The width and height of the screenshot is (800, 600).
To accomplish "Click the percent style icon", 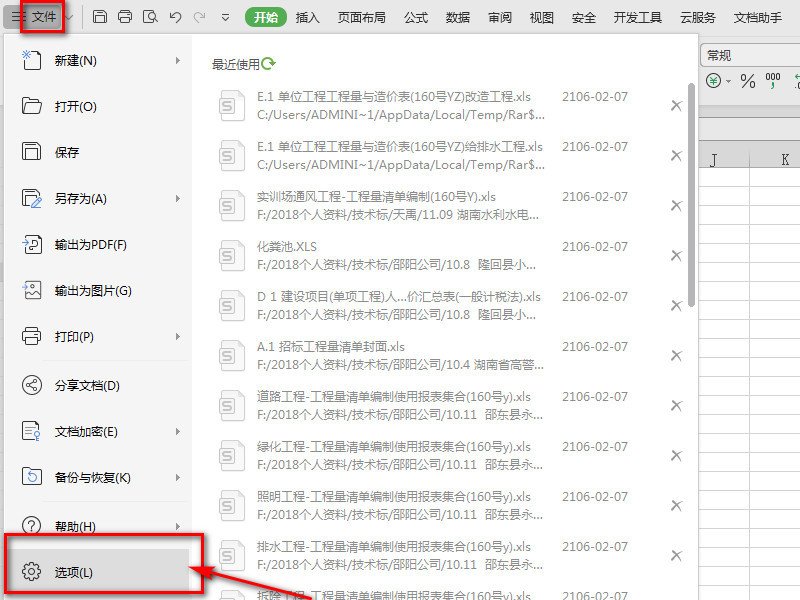I will coord(748,81).
